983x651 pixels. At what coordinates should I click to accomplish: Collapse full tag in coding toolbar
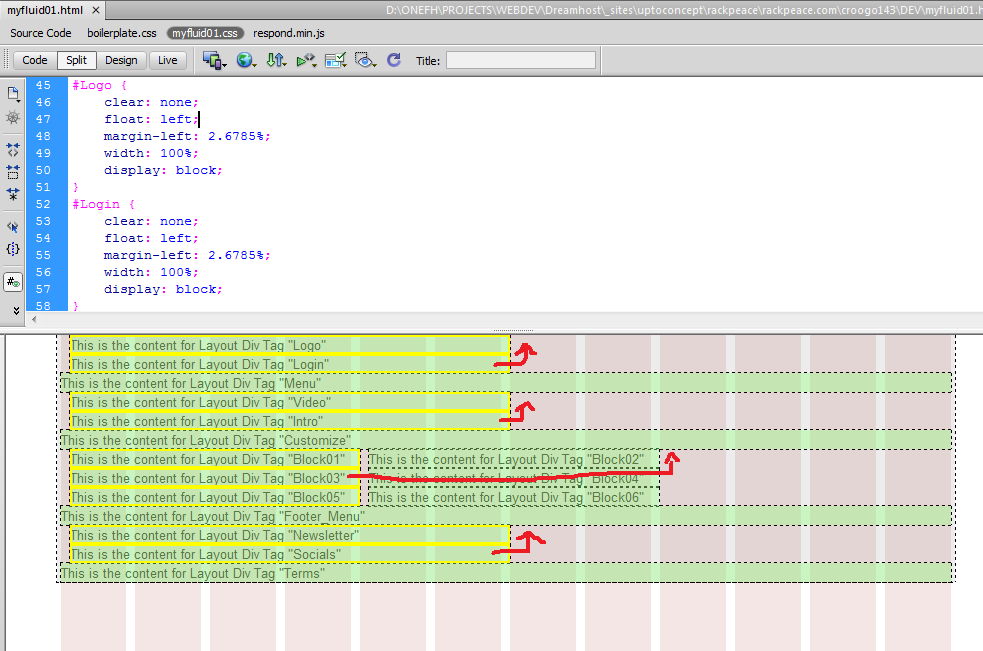coord(13,149)
